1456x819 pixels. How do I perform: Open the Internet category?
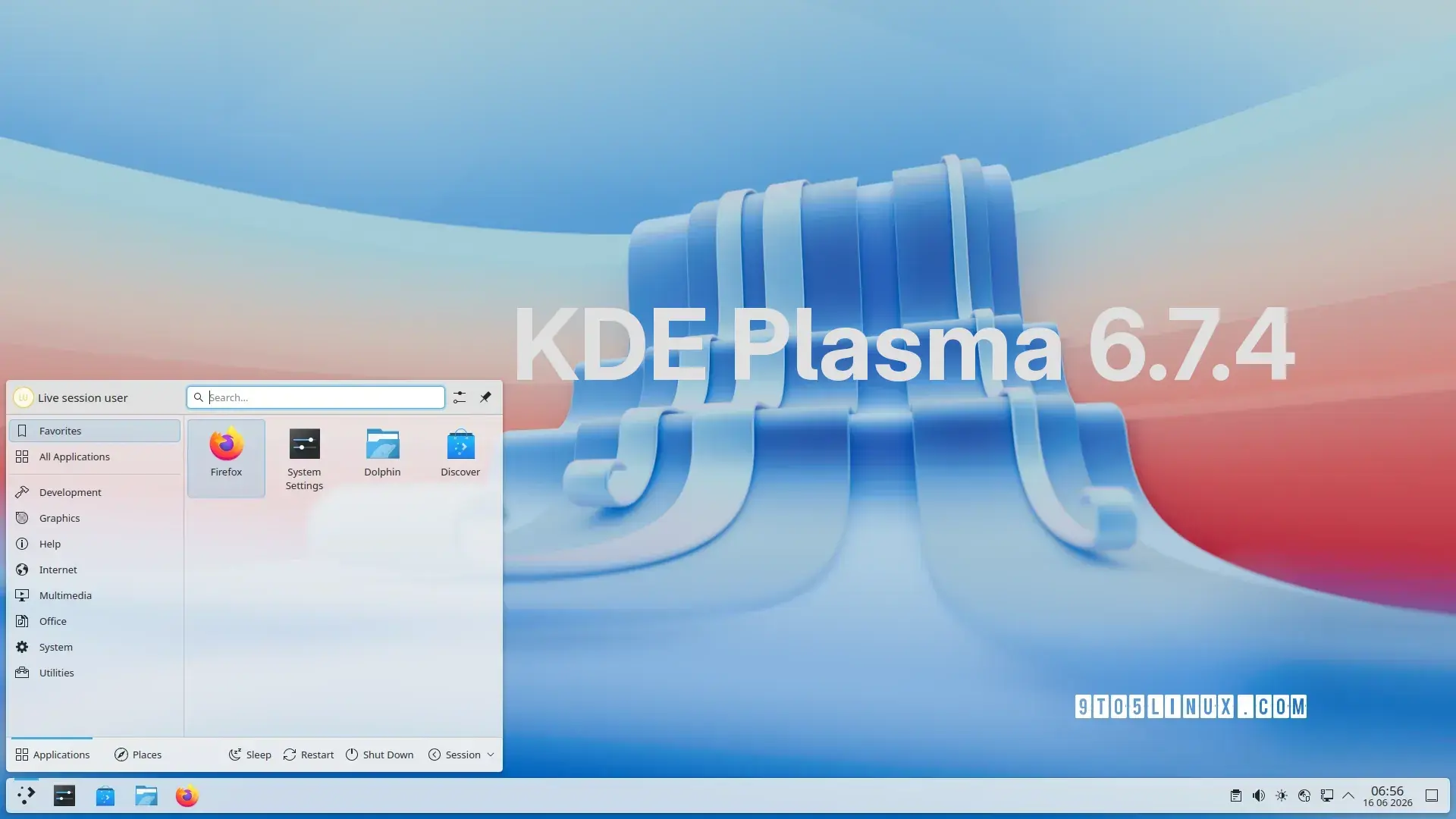pyautogui.click(x=95, y=570)
